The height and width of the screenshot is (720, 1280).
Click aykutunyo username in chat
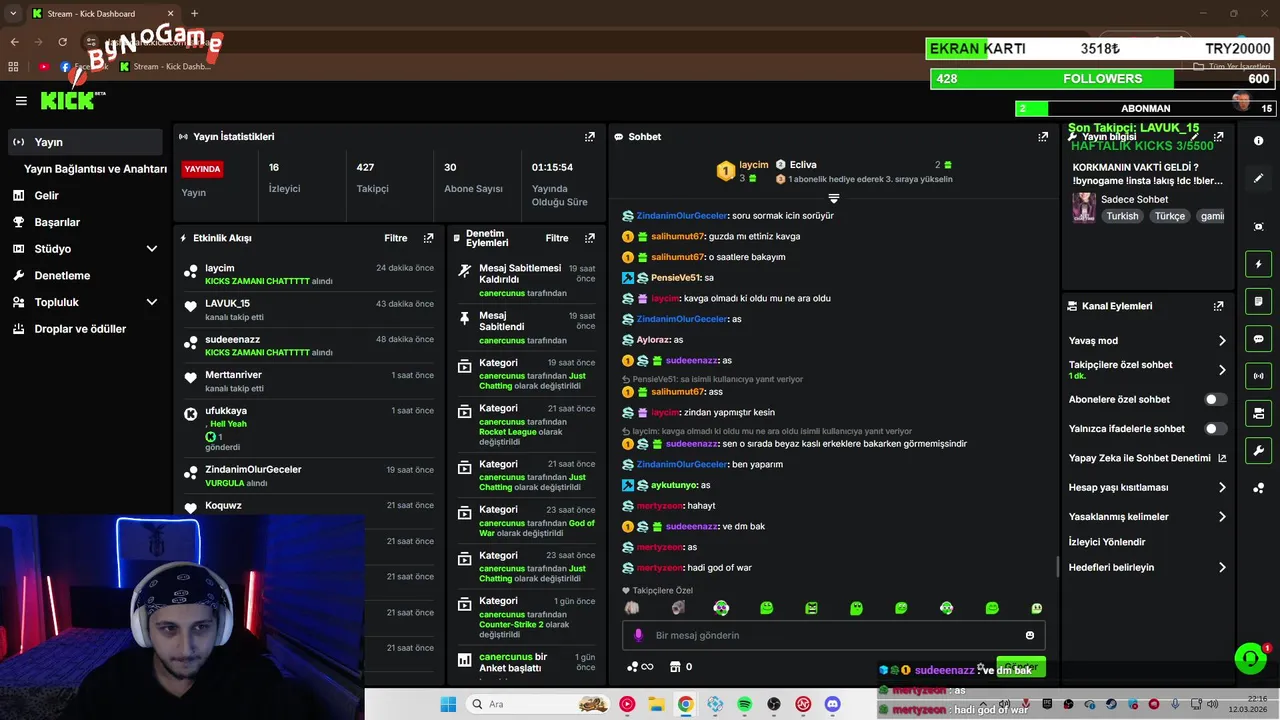click(674, 485)
